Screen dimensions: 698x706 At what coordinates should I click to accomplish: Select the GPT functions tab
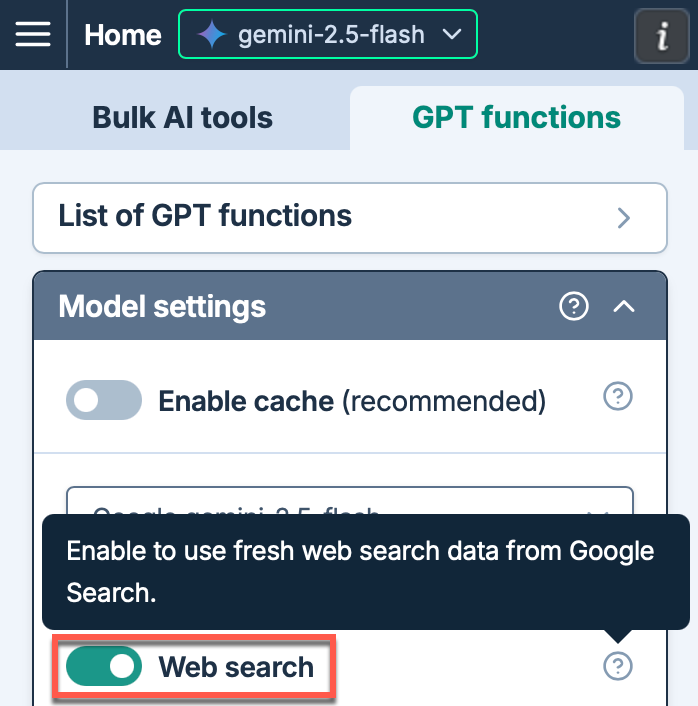click(x=517, y=118)
